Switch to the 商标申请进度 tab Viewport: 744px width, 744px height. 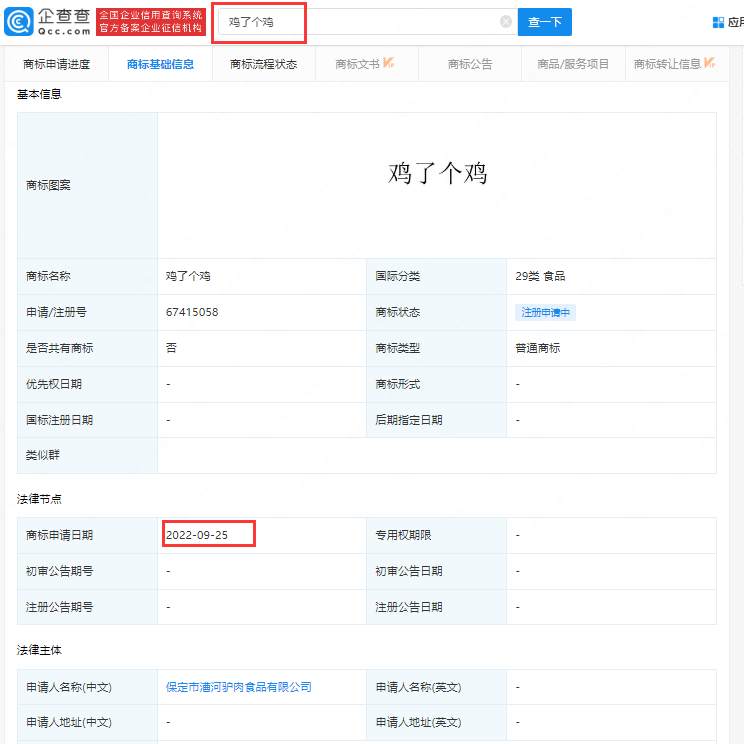click(57, 64)
